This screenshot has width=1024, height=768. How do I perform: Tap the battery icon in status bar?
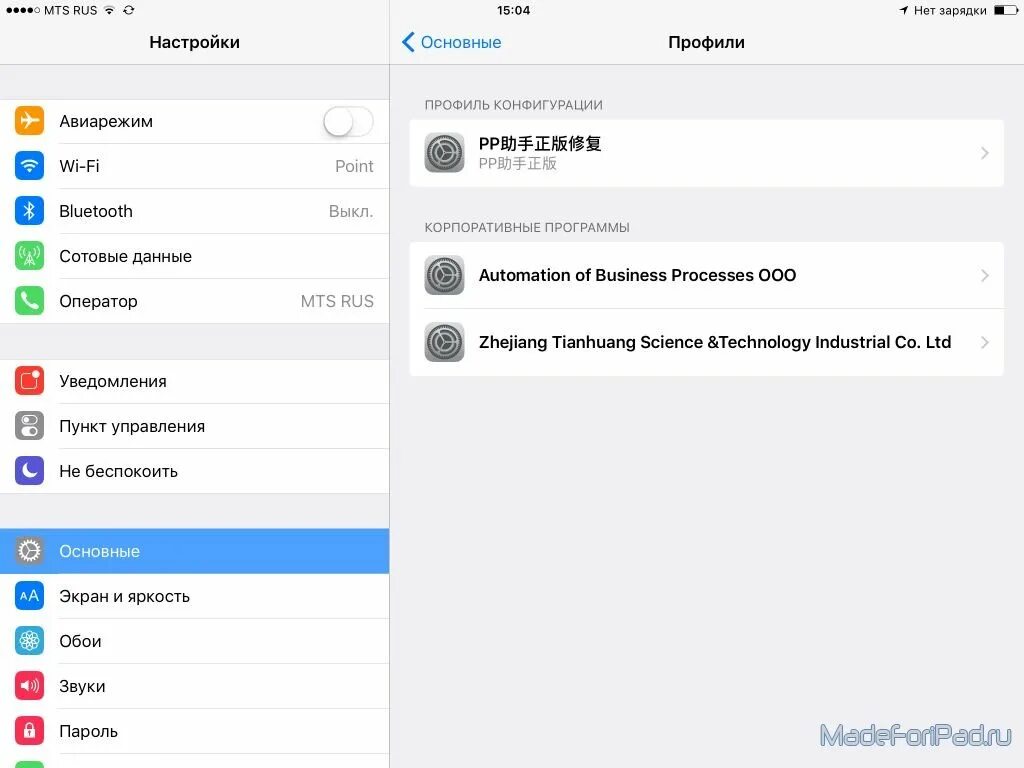[x=1006, y=10]
